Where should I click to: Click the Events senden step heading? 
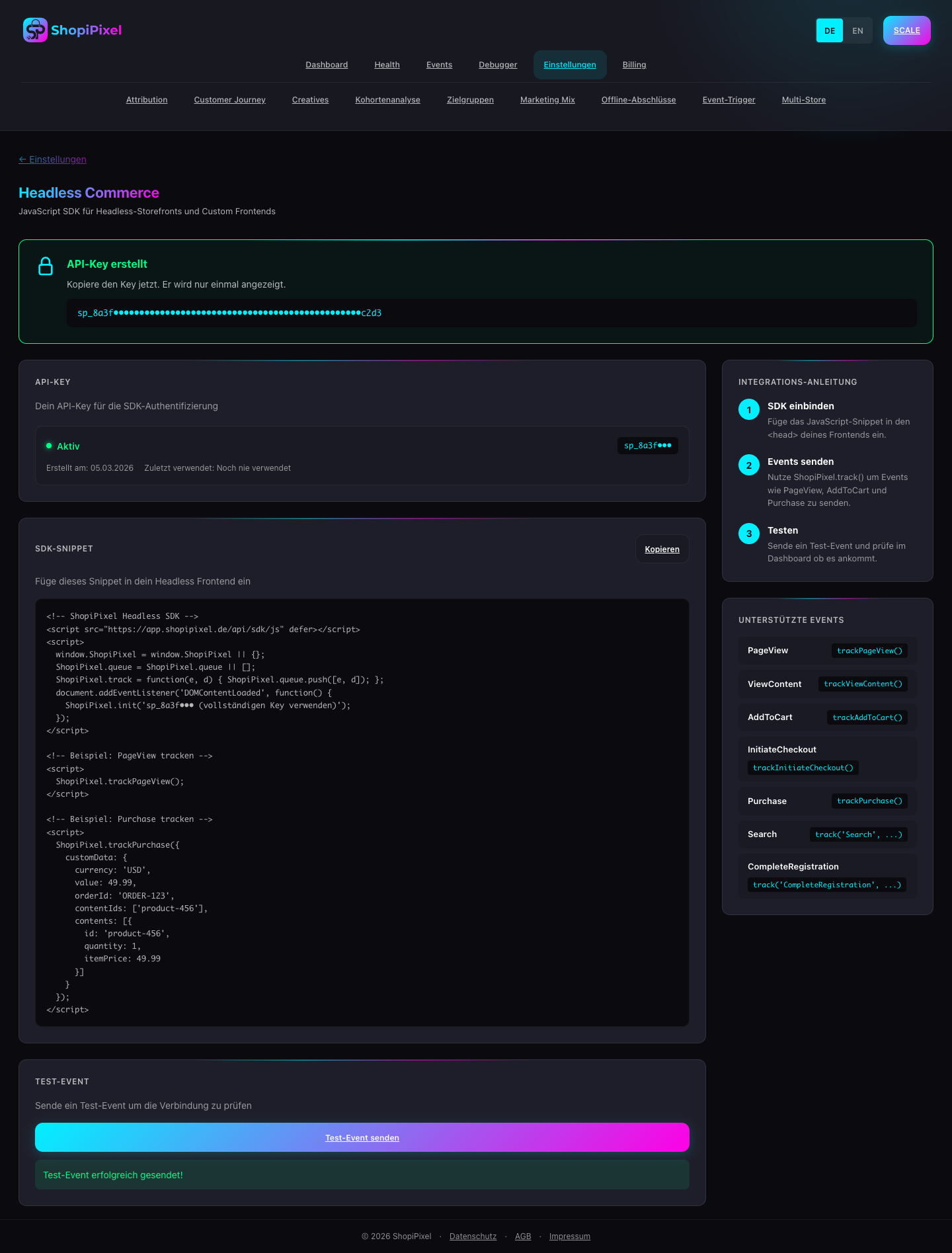tap(801, 462)
